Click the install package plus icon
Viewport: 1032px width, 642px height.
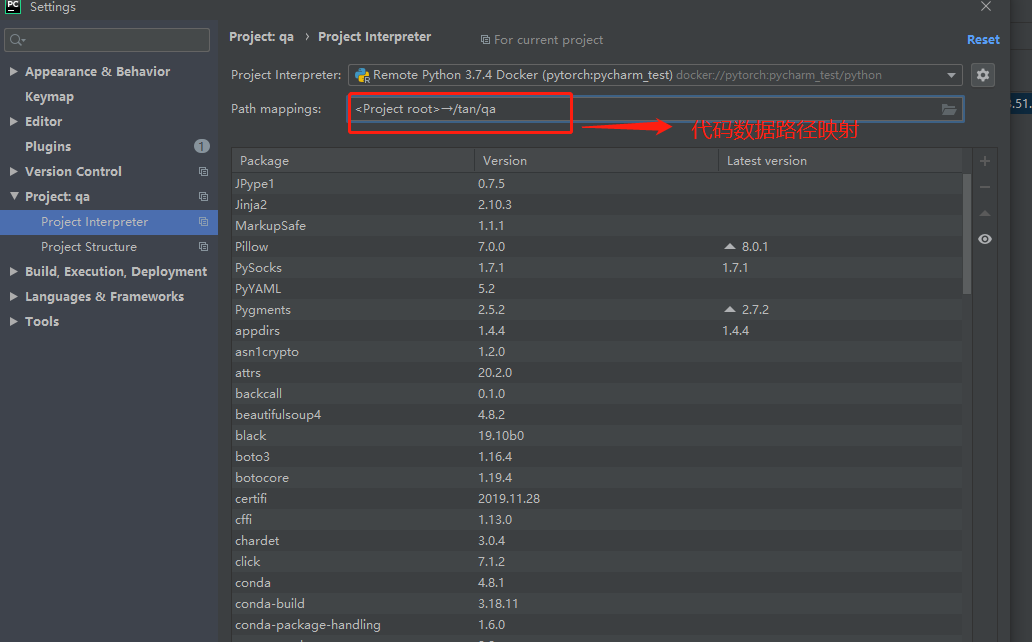(x=984, y=160)
